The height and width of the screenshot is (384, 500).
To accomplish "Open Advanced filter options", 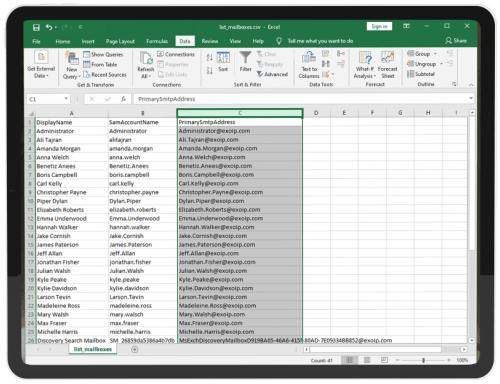I will (272, 74).
